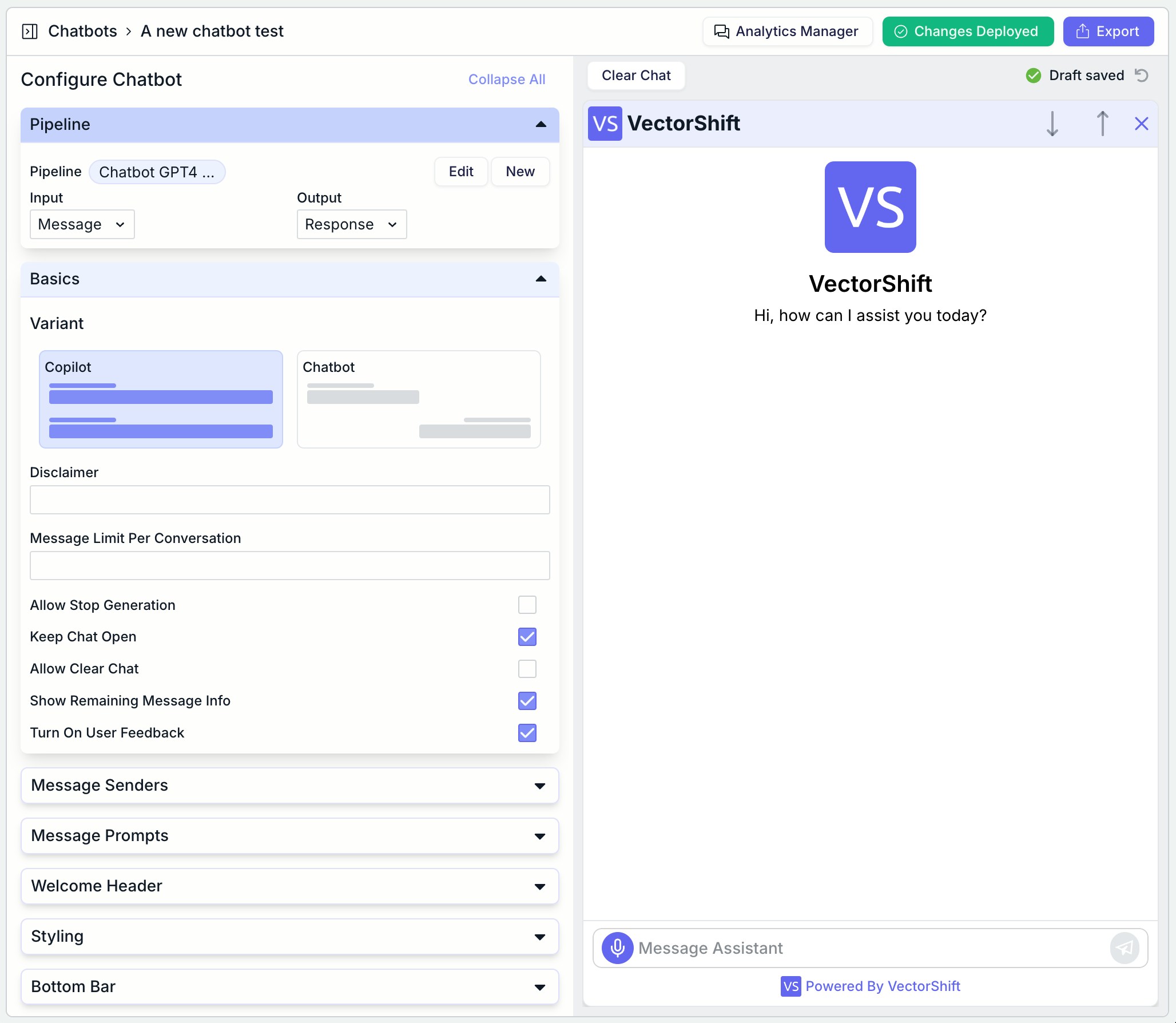Click the expand arrow in the chat preview header
Viewport: 1176px width, 1023px height.
(1102, 124)
